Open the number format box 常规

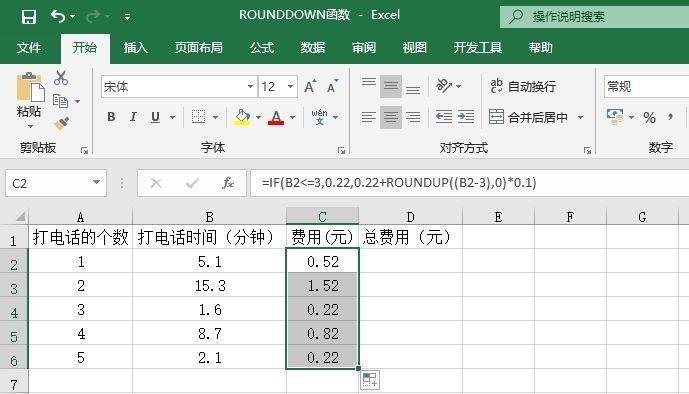click(x=646, y=87)
